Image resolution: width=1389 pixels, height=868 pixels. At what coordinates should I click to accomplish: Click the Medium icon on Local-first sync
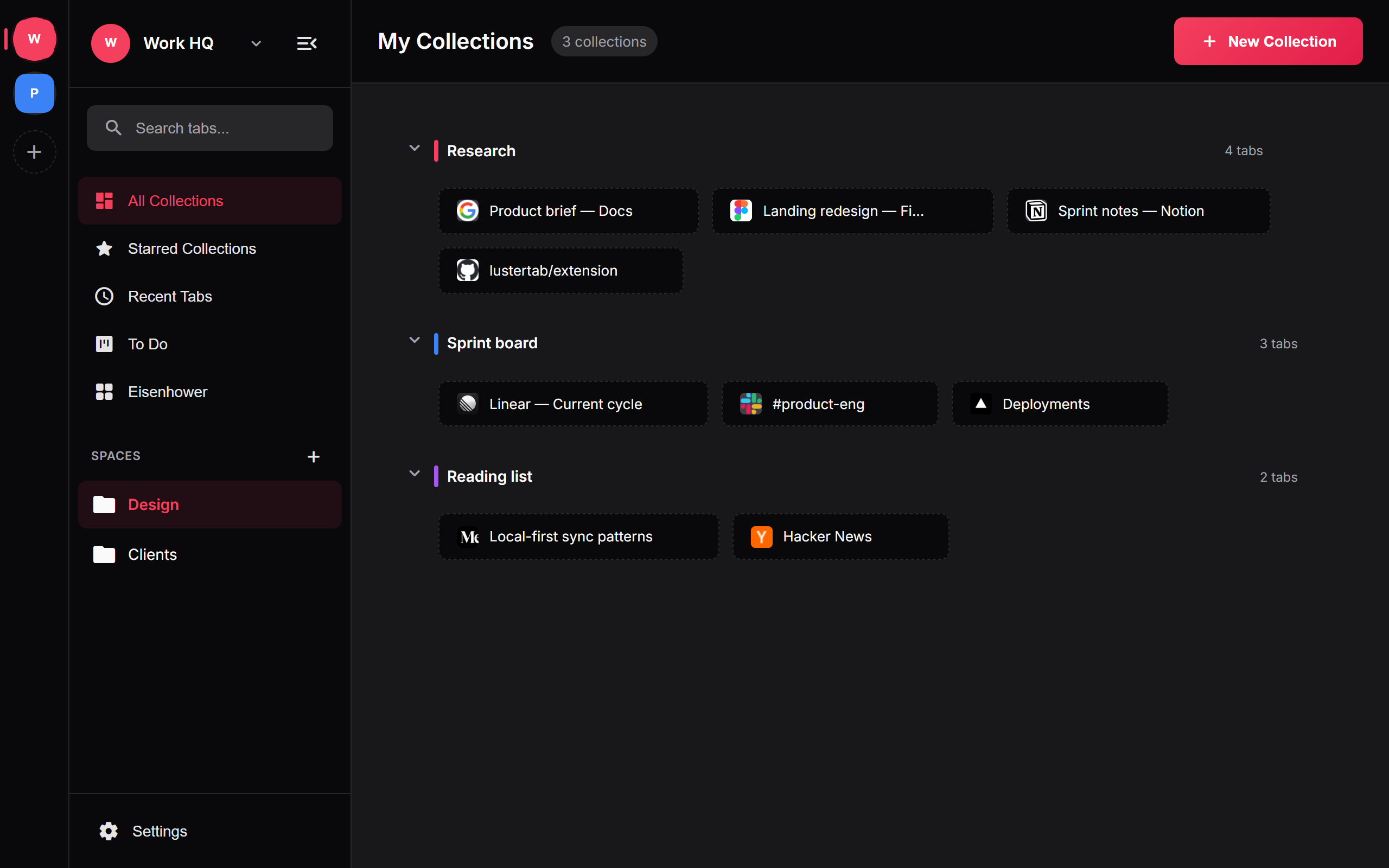(x=467, y=537)
